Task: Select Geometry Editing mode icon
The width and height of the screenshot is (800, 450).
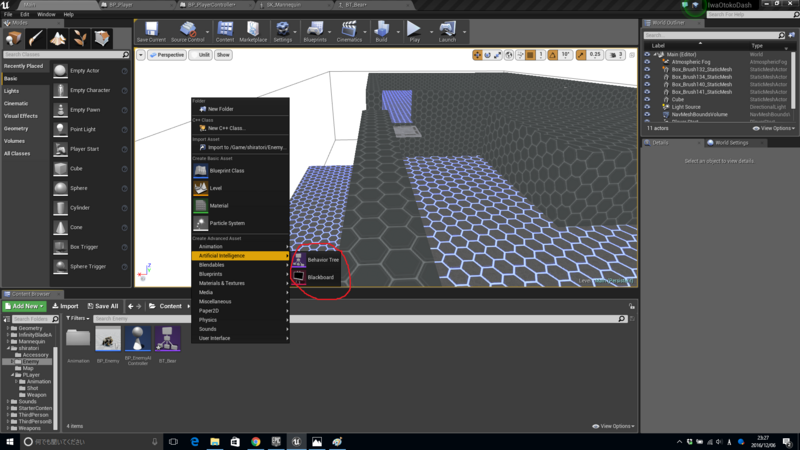Action: click(102, 38)
